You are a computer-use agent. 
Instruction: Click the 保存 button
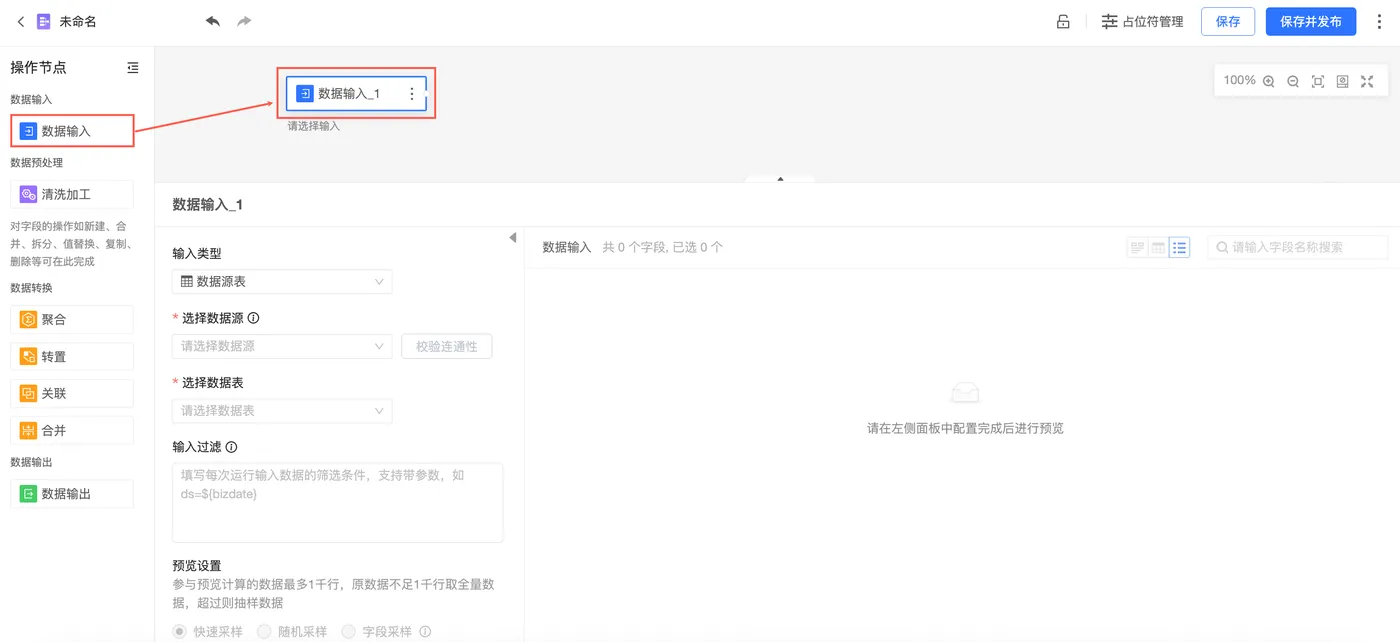click(1228, 21)
